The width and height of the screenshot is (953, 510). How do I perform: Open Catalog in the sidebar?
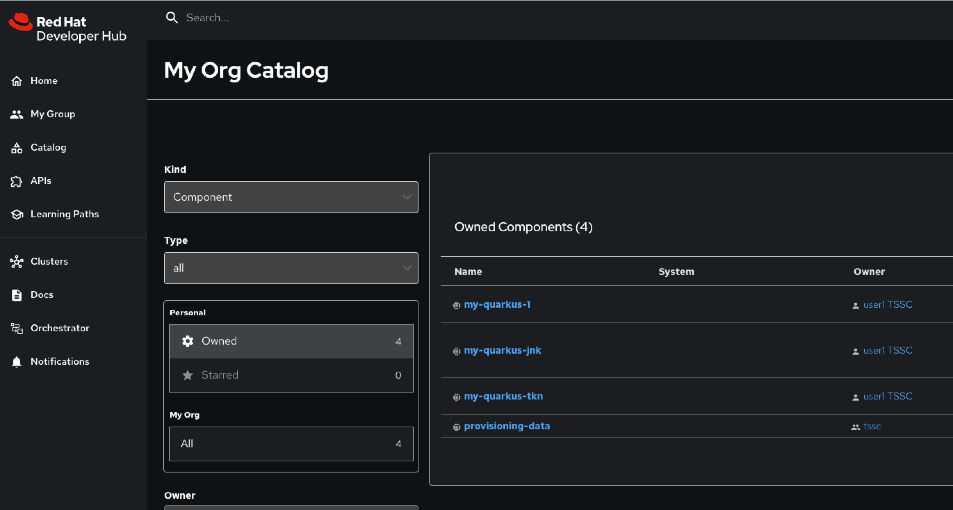(x=48, y=148)
